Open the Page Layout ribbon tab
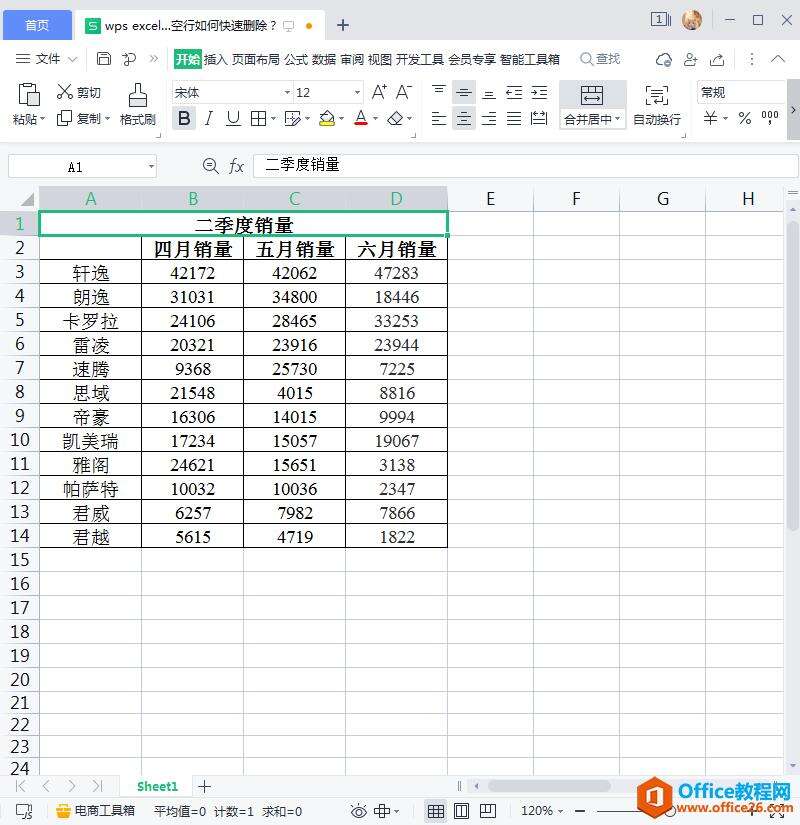 (x=256, y=59)
